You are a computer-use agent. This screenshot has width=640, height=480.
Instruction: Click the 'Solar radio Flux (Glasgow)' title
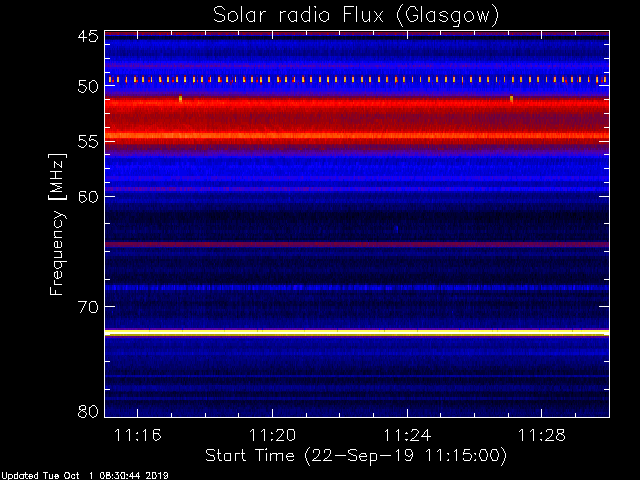[356, 15]
